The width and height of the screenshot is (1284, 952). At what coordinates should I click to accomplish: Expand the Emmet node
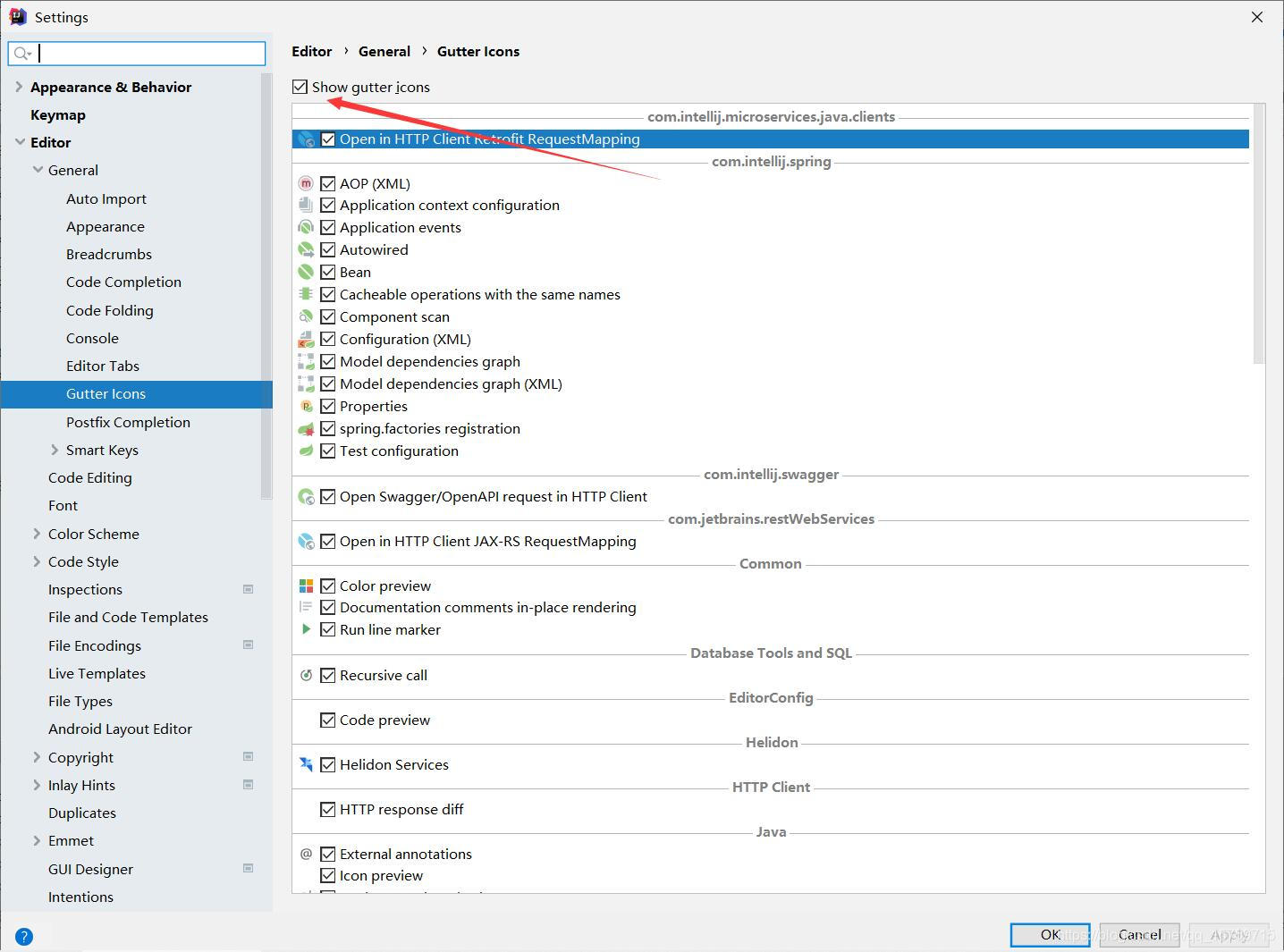[x=37, y=840]
